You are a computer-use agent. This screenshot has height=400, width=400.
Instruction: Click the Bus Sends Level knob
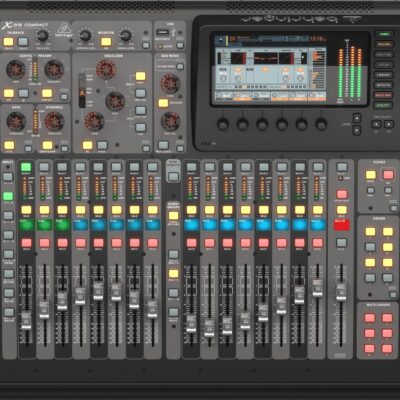click(170, 83)
